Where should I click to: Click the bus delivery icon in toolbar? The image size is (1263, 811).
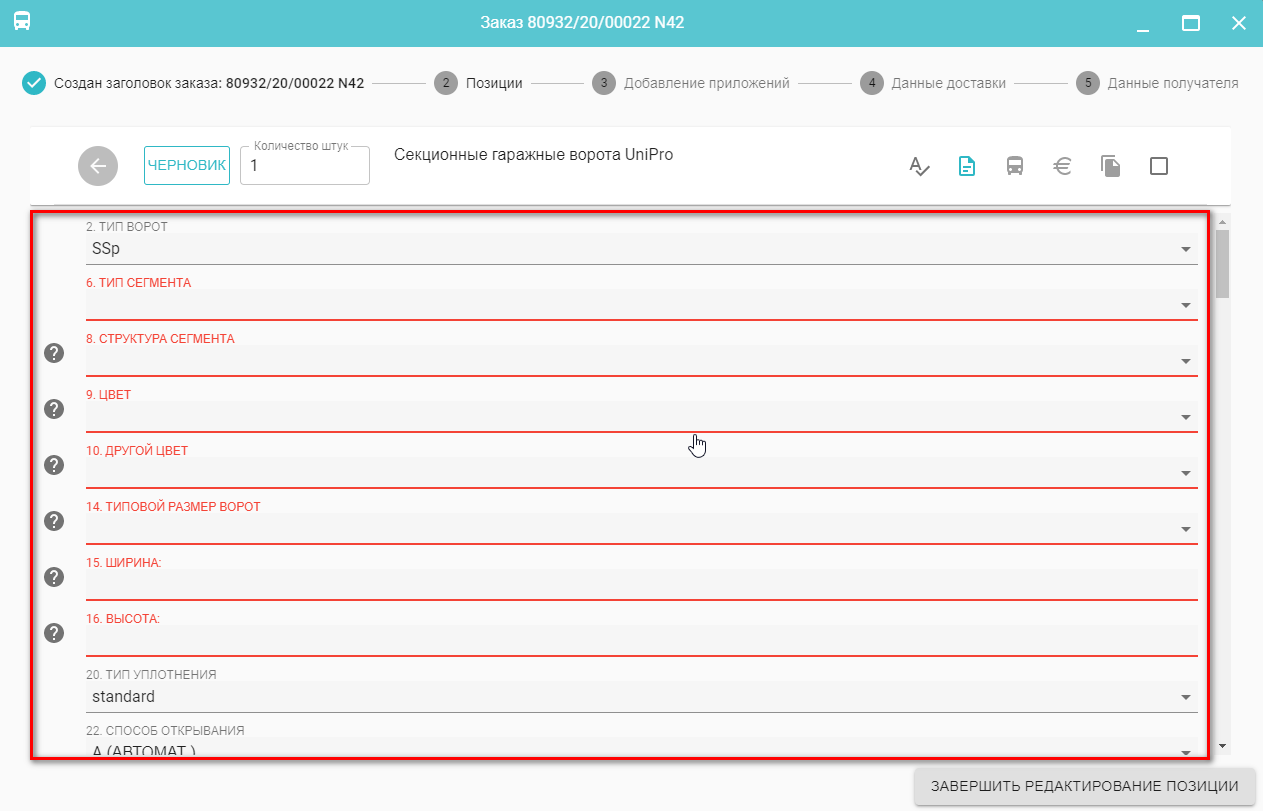(x=1015, y=166)
